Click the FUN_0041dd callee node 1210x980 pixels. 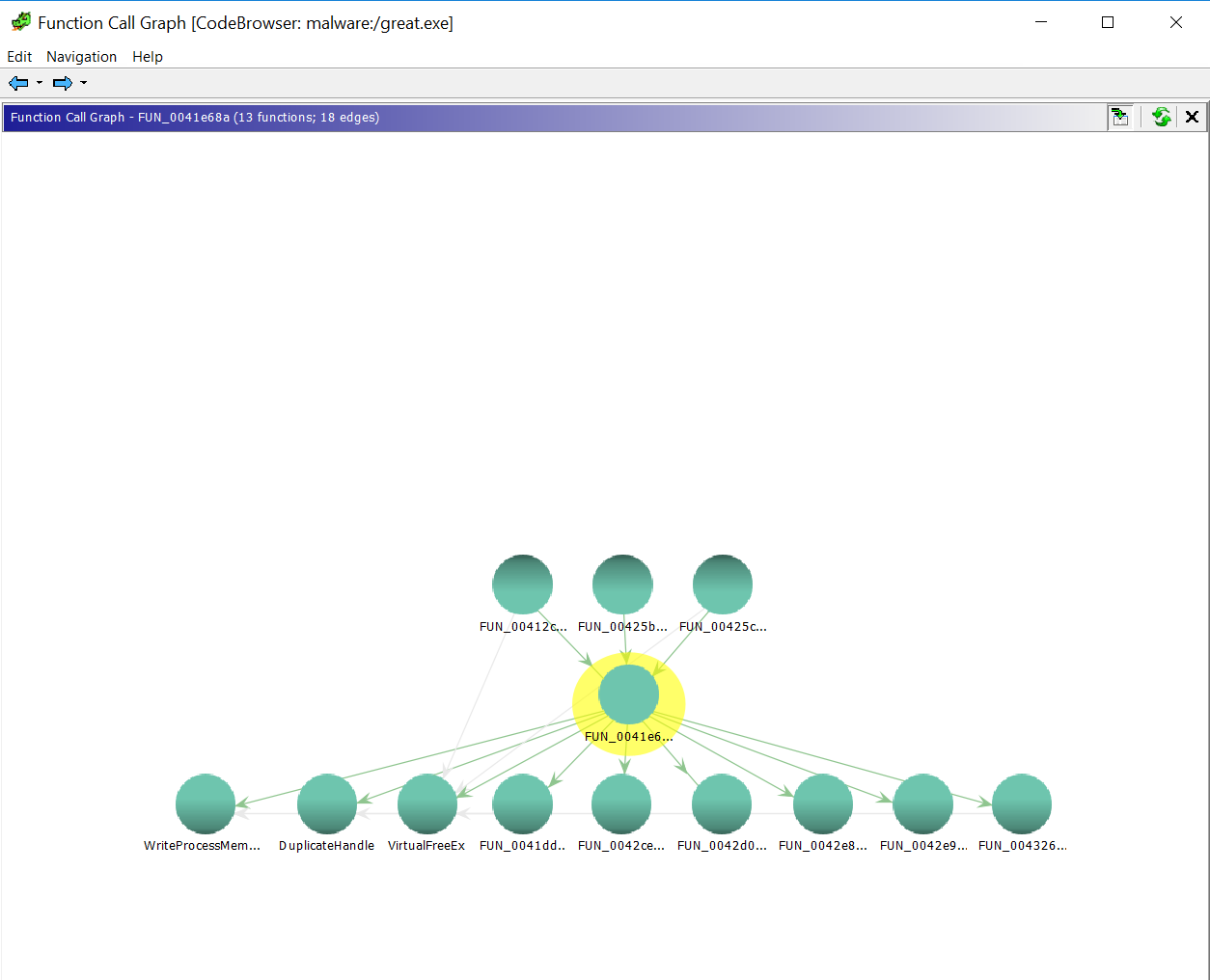pos(522,803)
